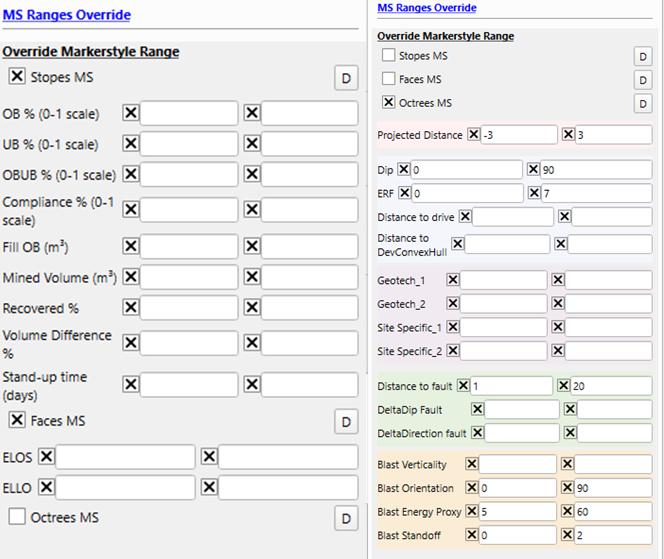The width and height of the screenshot is (664, 559).
Task: Open the left MS Ranges Override link
Action: click(x=66, y=15)
